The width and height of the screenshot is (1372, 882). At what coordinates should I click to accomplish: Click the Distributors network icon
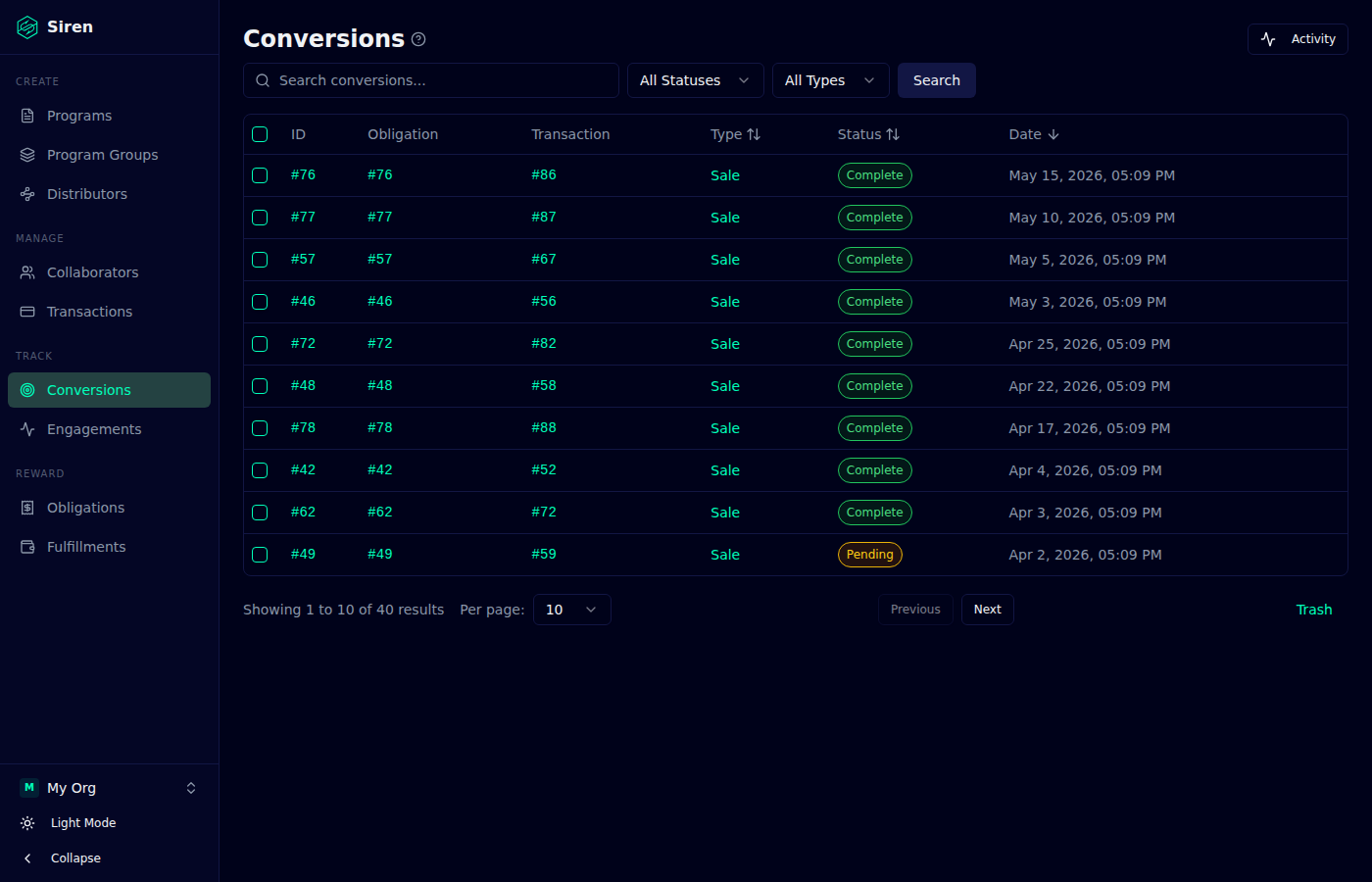pyautogui.click(x=27, y=194)
